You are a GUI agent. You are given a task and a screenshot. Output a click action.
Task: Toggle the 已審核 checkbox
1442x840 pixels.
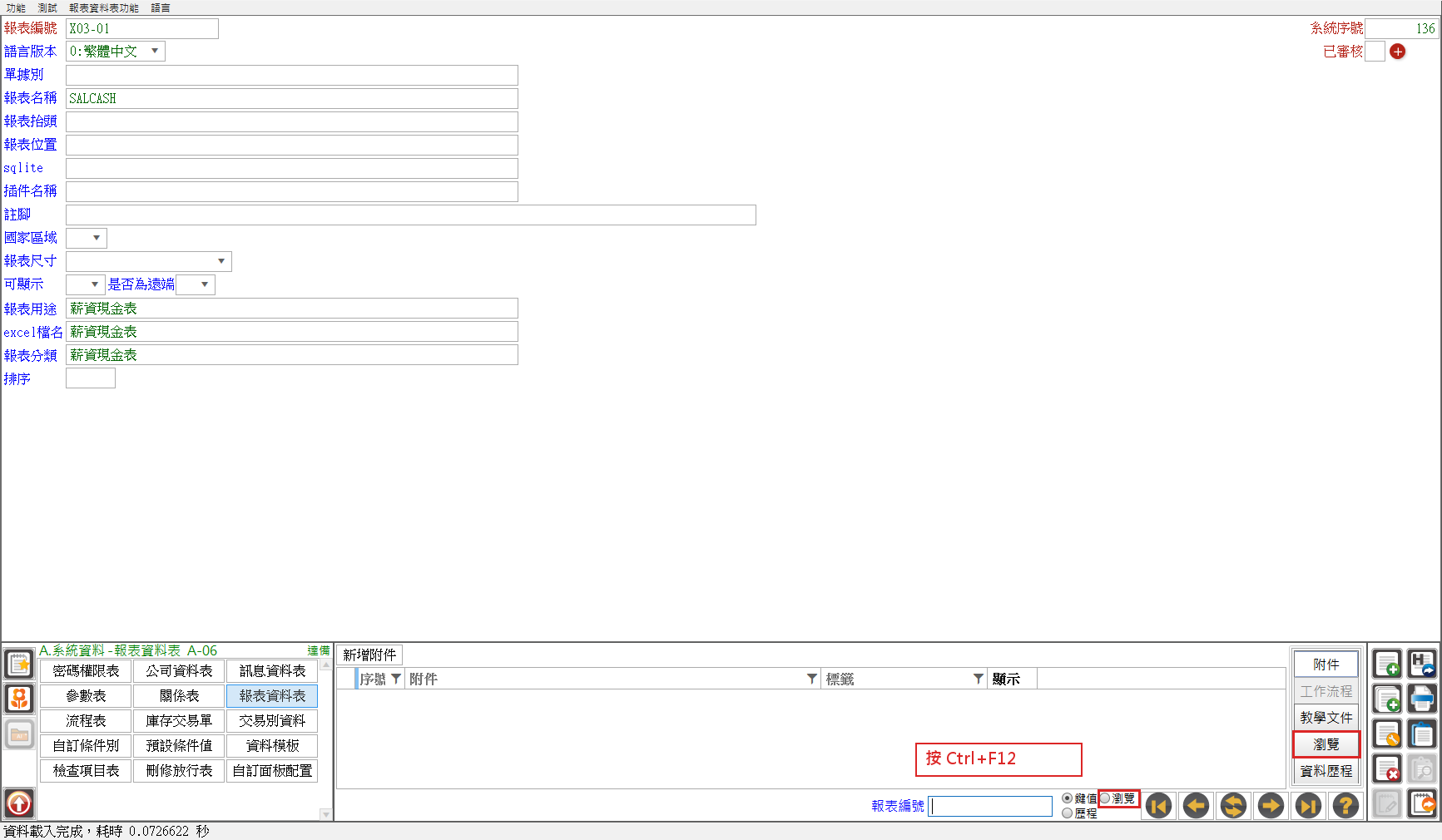1375,52
